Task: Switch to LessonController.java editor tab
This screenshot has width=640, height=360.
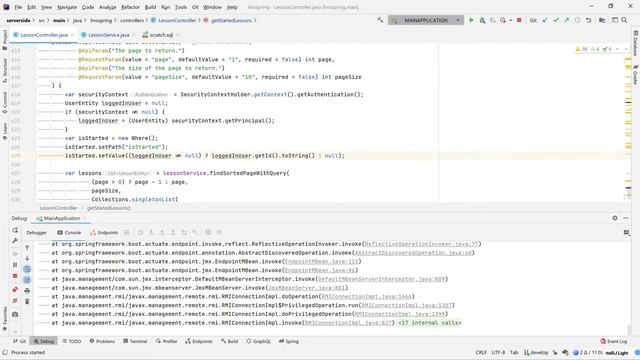Action: tap(44, 35)
